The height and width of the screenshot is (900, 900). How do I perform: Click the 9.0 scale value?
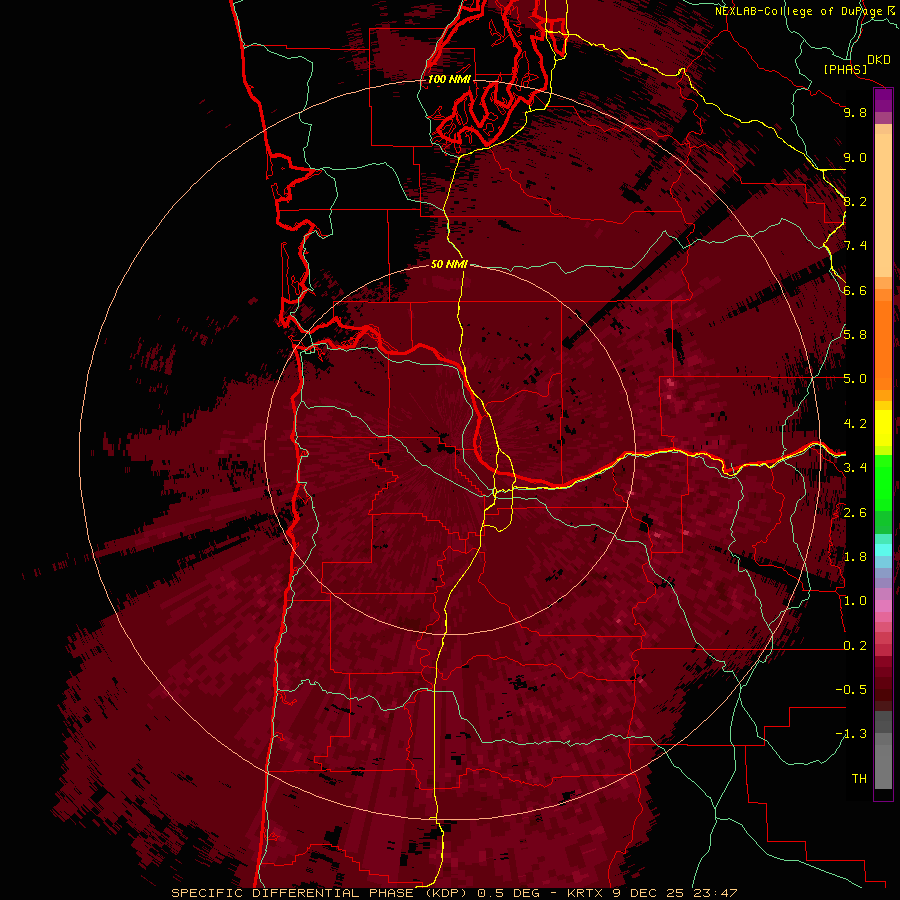[x=855, y=158]
